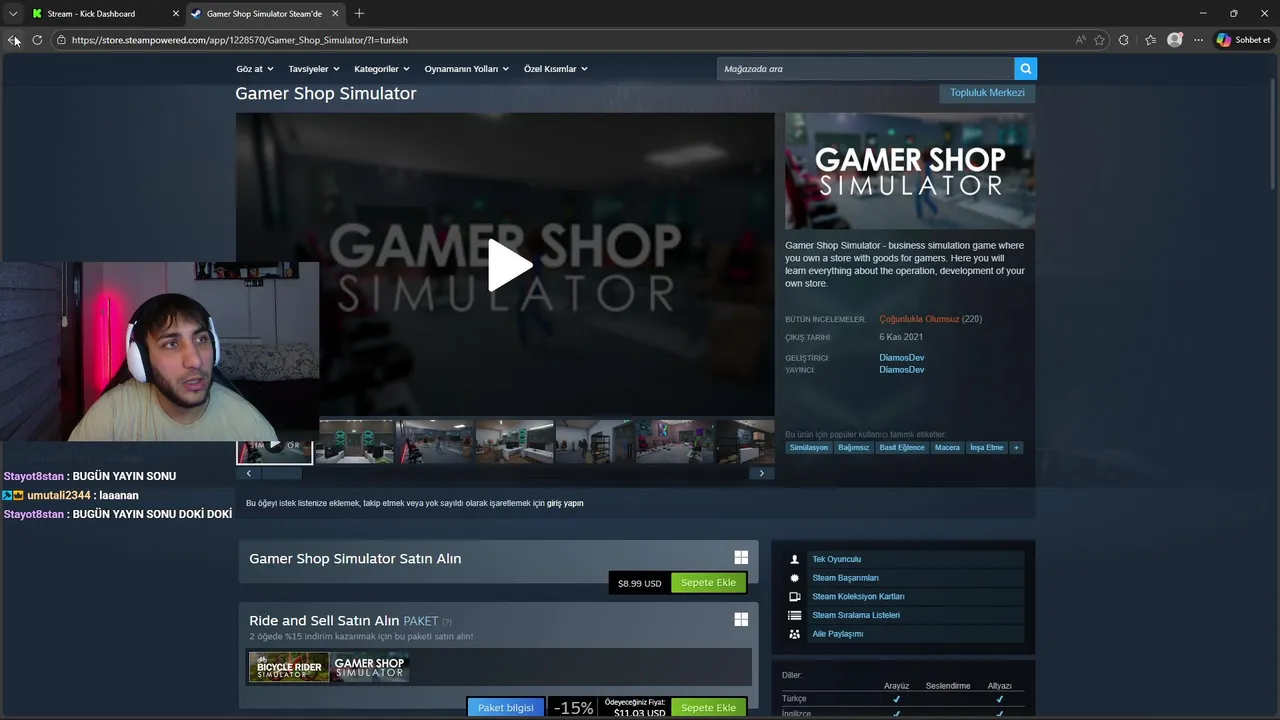Open developer DiamosDev link next to Geliştirici
The height and width of the screenshot is (720, 1280).
coord(902,358)
